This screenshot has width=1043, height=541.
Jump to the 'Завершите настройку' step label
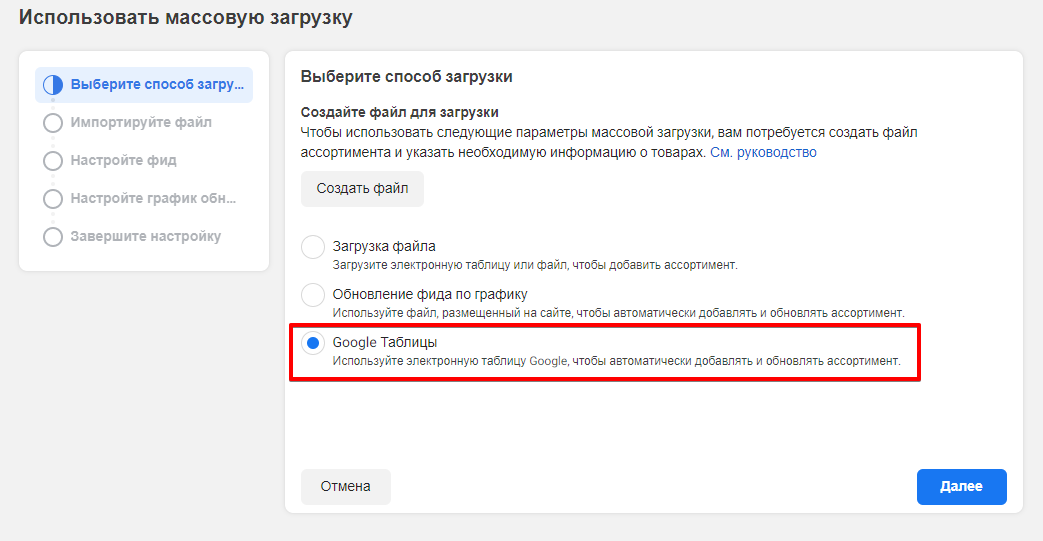146,236
